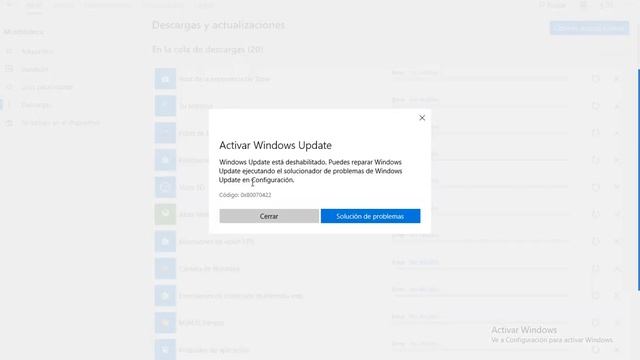Retry download of Cámara de Windows

tap(596, 269)
